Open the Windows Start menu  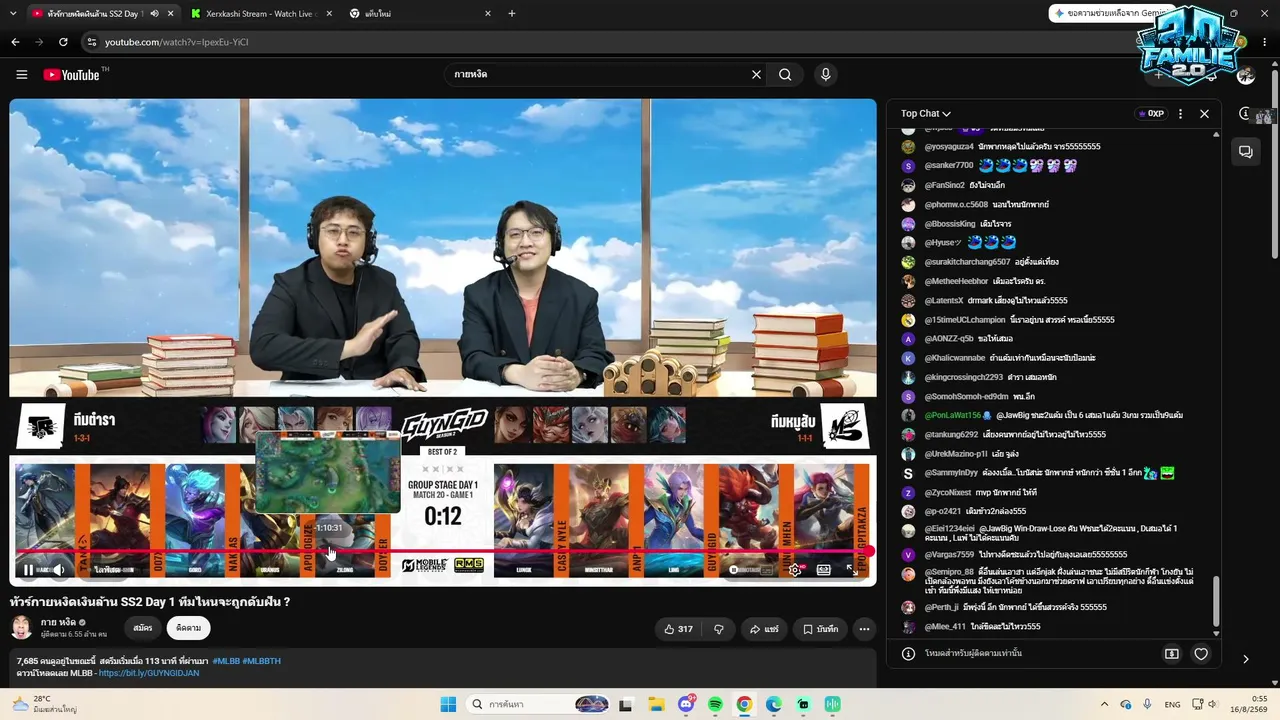point(448,705)
